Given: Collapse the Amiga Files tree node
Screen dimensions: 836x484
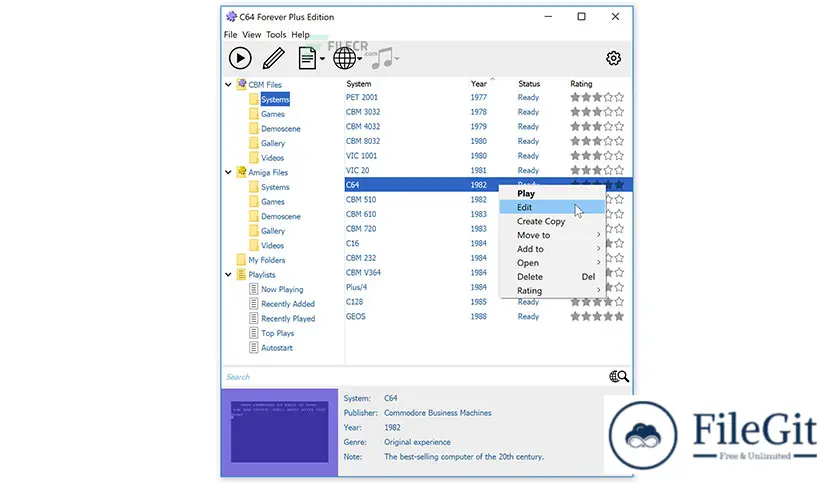Looking at the screenshot, I should 228,173.
